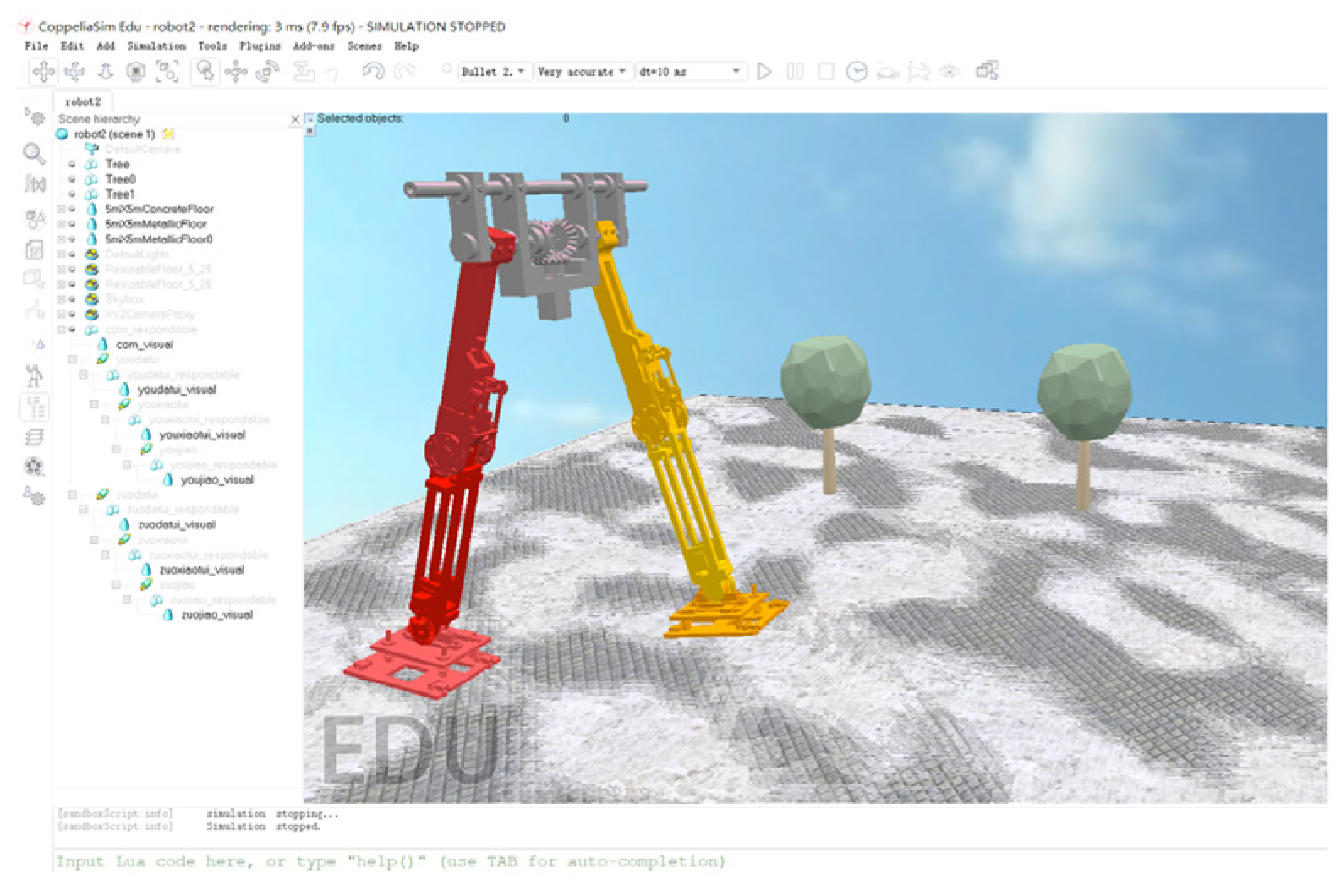Viewport: 1341px width, 896px height.
Task: Activate the object rotate tool
Action: (x=267, y=72)
